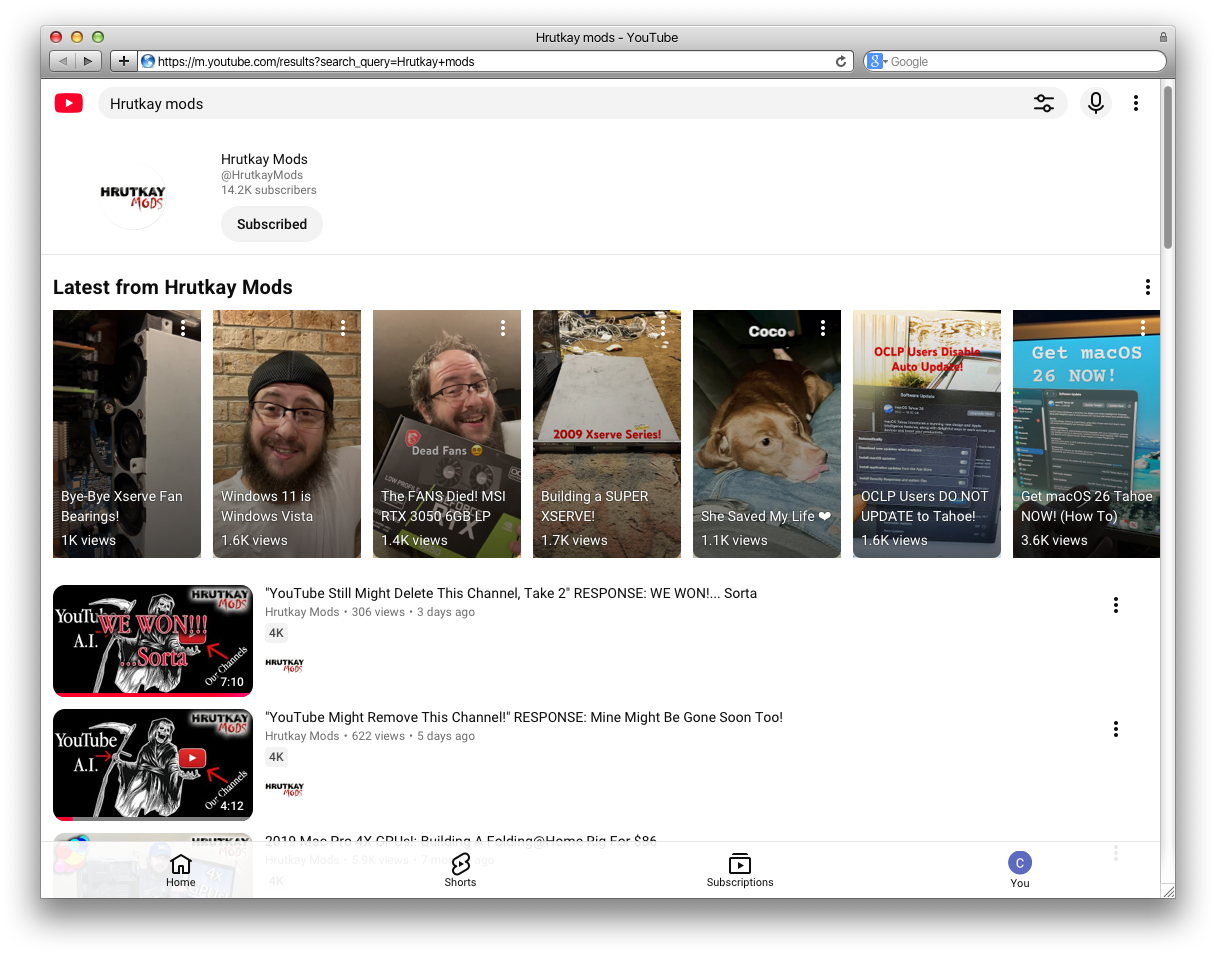Expand options for Latest from Hrutkay Mods

pyautogui.click(x=1147, y=287)
